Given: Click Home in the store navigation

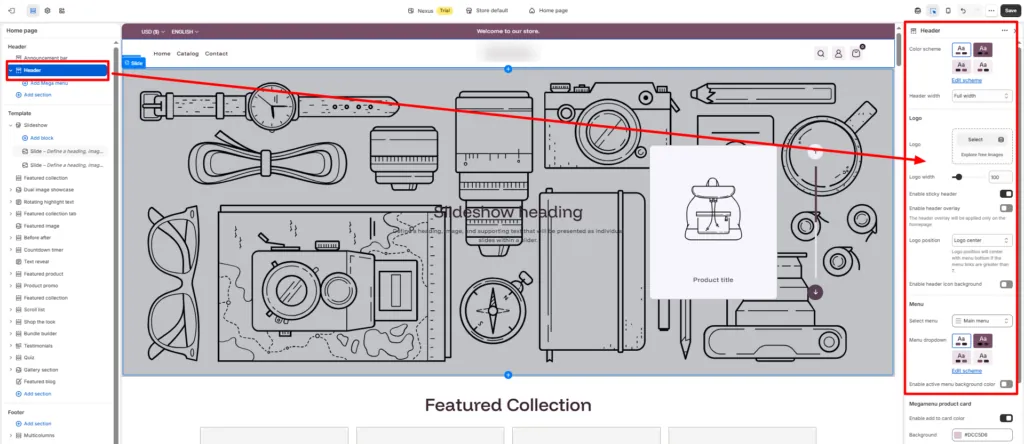Looking at the screenshot, I should pos(162,54).
